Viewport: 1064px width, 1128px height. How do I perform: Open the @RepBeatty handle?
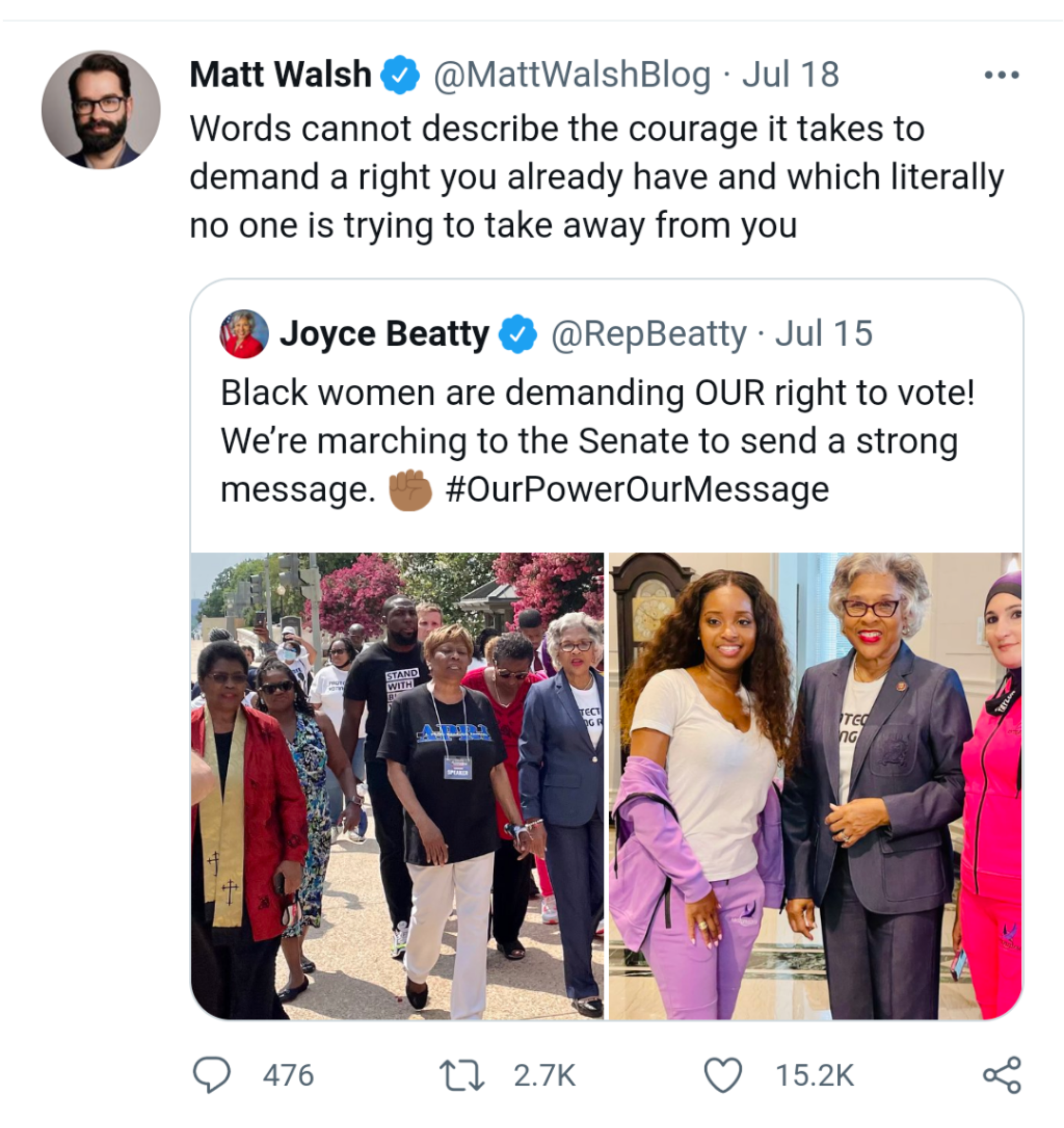(x=649, y=334)
